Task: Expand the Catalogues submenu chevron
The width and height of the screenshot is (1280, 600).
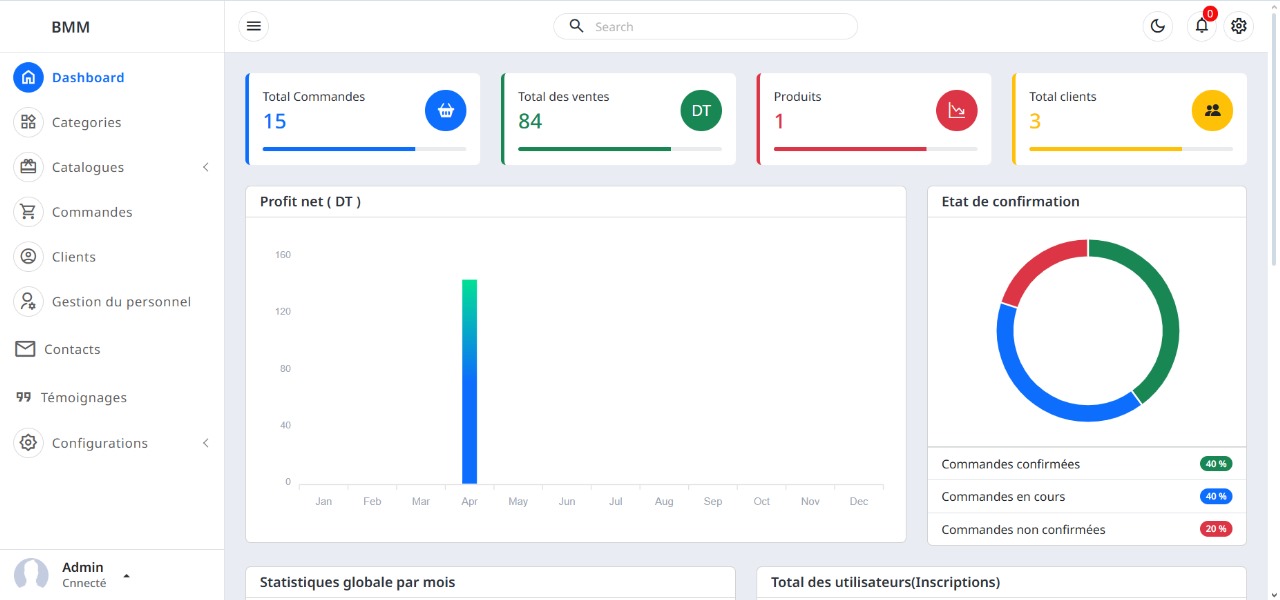Action: (206, 167)
